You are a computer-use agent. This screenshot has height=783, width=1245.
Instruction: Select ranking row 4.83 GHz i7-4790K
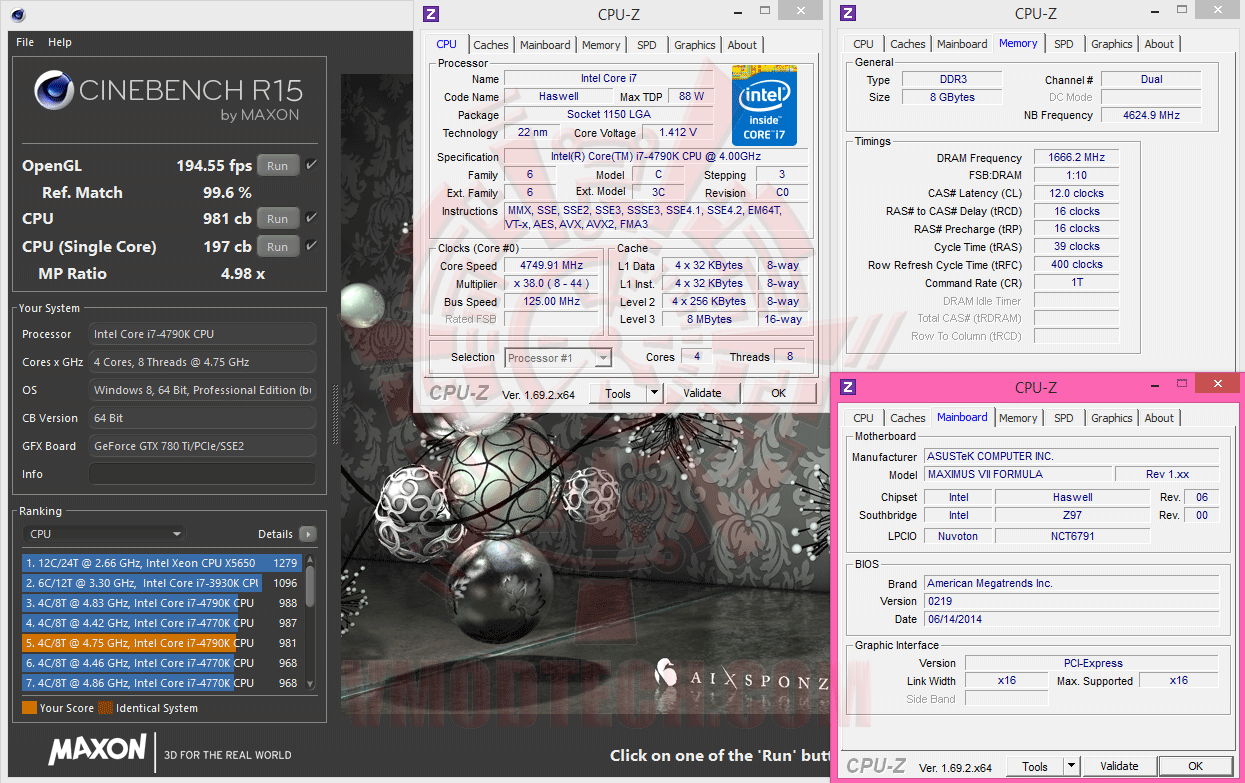click(161, 603)
